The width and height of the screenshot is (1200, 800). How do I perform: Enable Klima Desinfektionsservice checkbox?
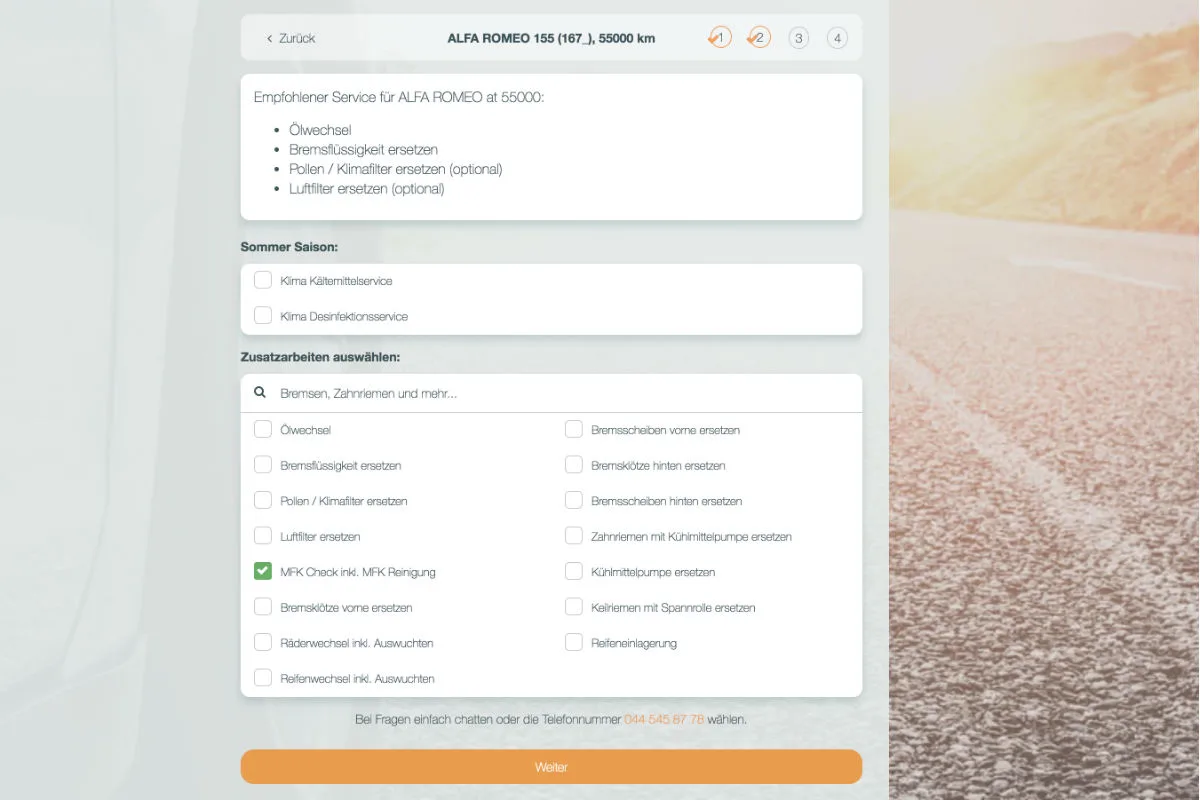click(x=263, y=315)
